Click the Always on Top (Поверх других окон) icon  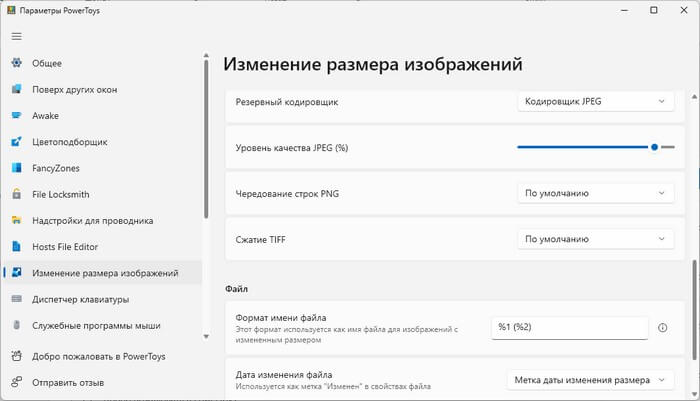coord(17,89)
